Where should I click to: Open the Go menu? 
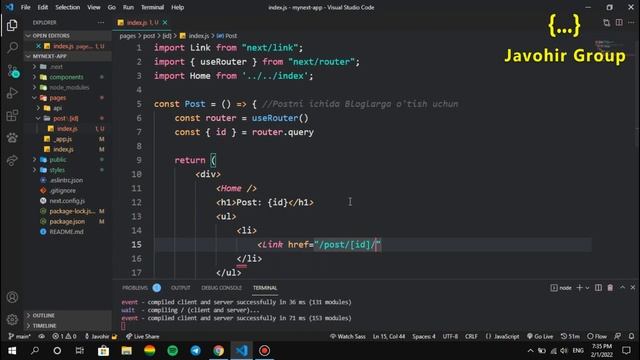coord(111,7)
